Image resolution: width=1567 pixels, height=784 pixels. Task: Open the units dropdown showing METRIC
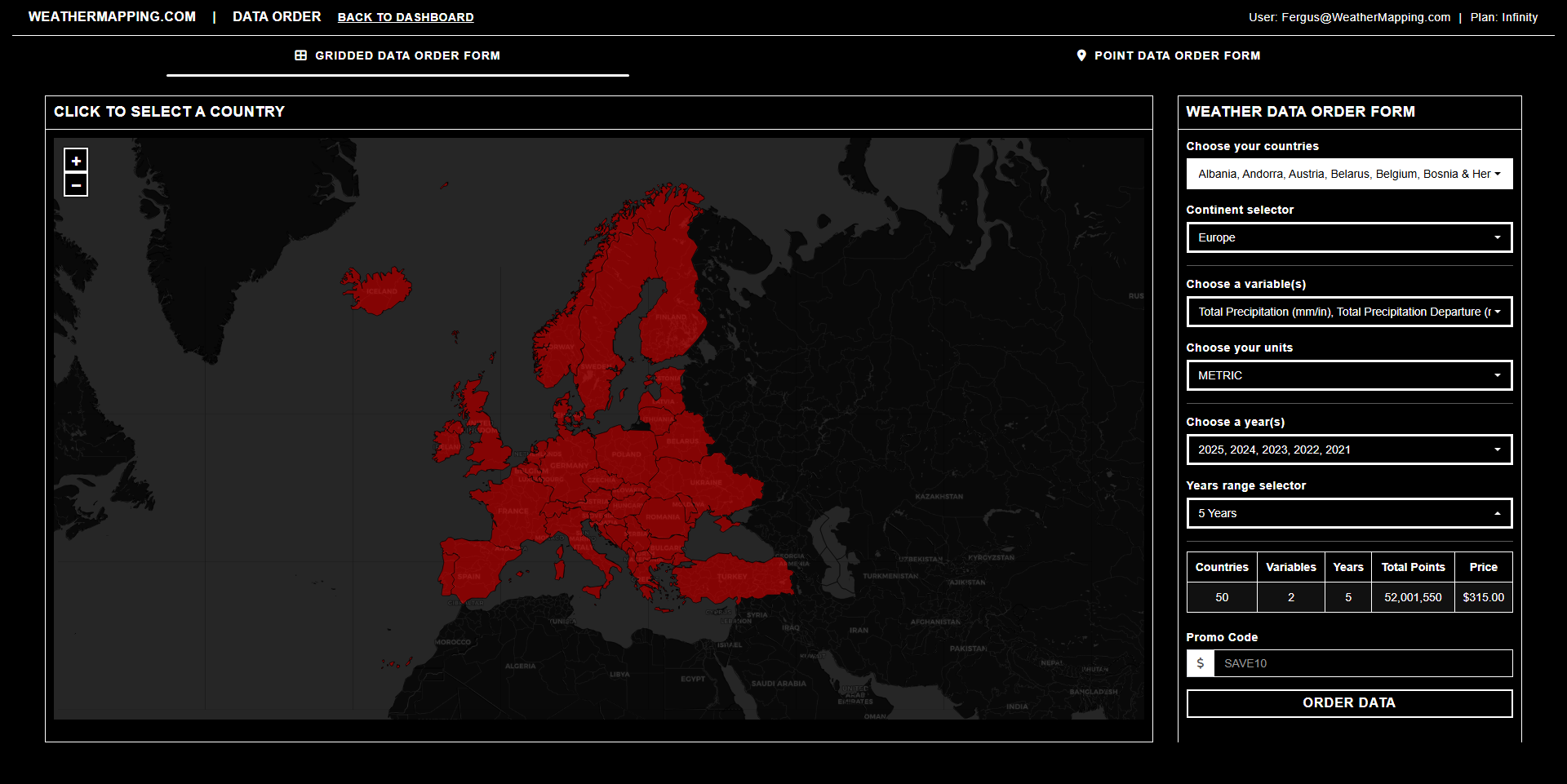tap(1348, 374)
